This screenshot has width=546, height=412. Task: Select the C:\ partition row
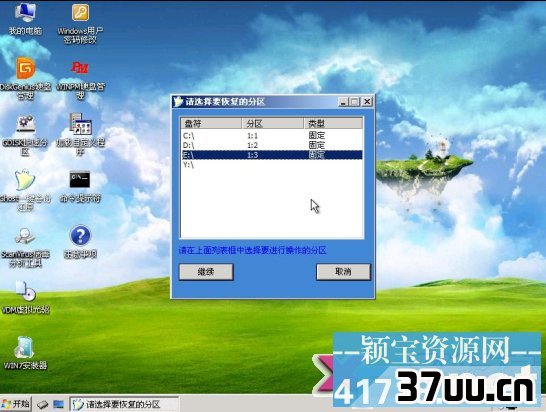point(271,135)
